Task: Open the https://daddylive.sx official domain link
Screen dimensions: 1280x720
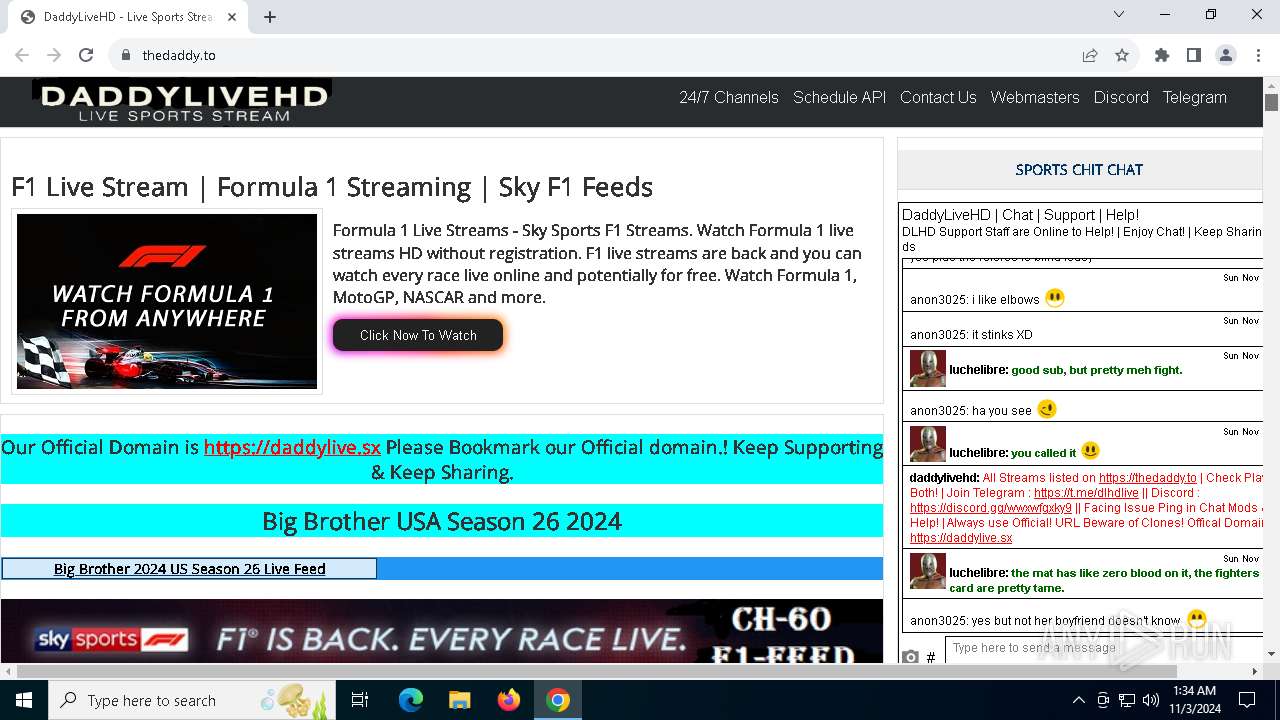Action: [292, 447]
